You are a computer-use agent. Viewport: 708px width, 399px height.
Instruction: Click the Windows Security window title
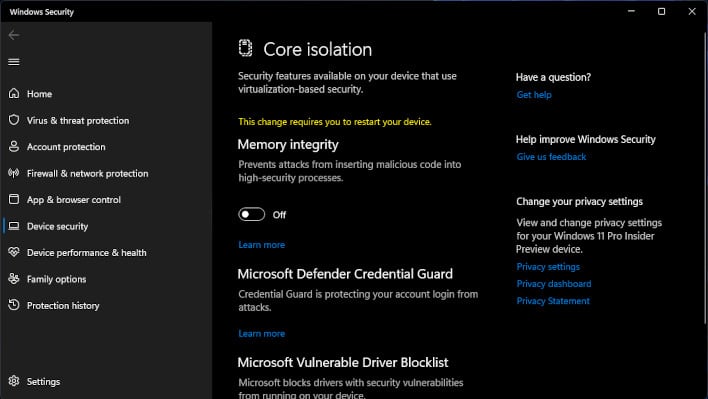click(42, 12)
